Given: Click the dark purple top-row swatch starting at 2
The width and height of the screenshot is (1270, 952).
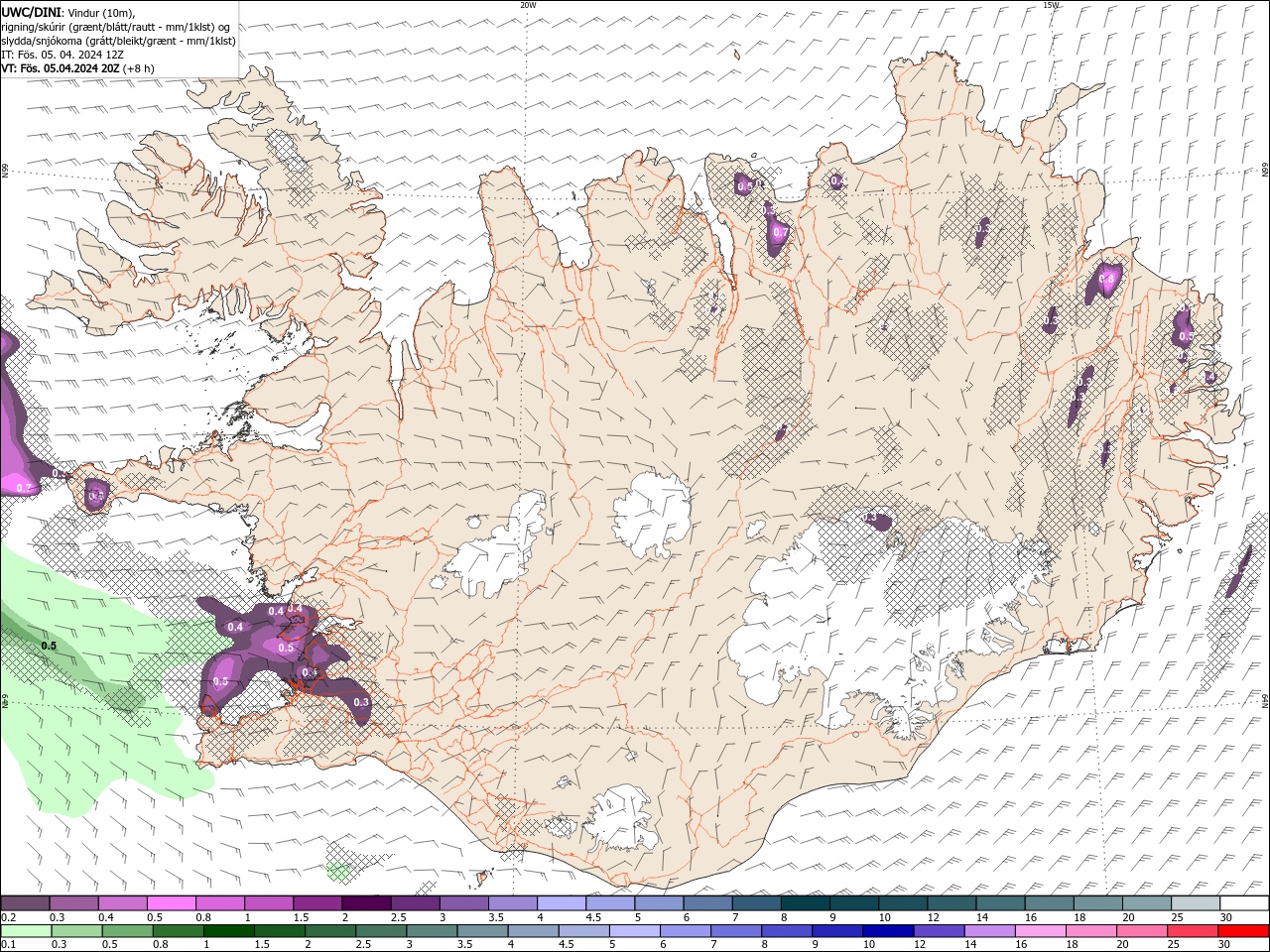Looking at the screenshot, I should tap(365, 903).
